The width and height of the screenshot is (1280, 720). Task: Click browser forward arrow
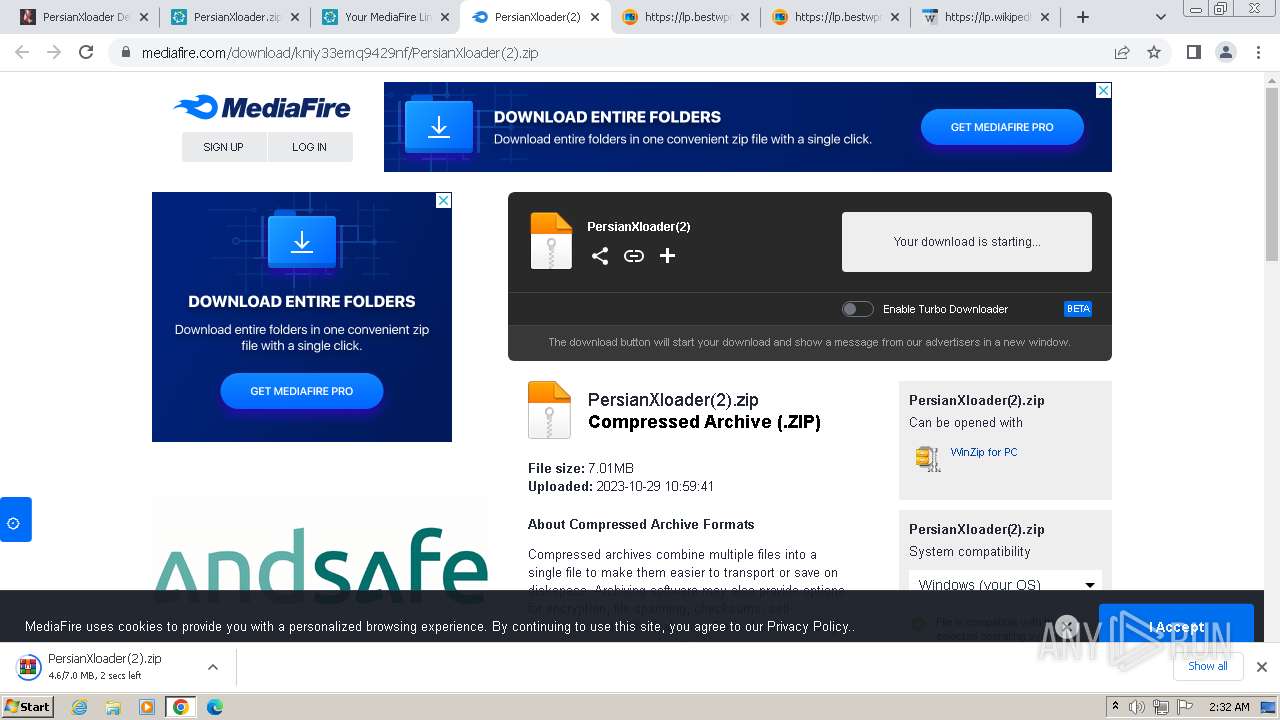(x=54, y=53)
